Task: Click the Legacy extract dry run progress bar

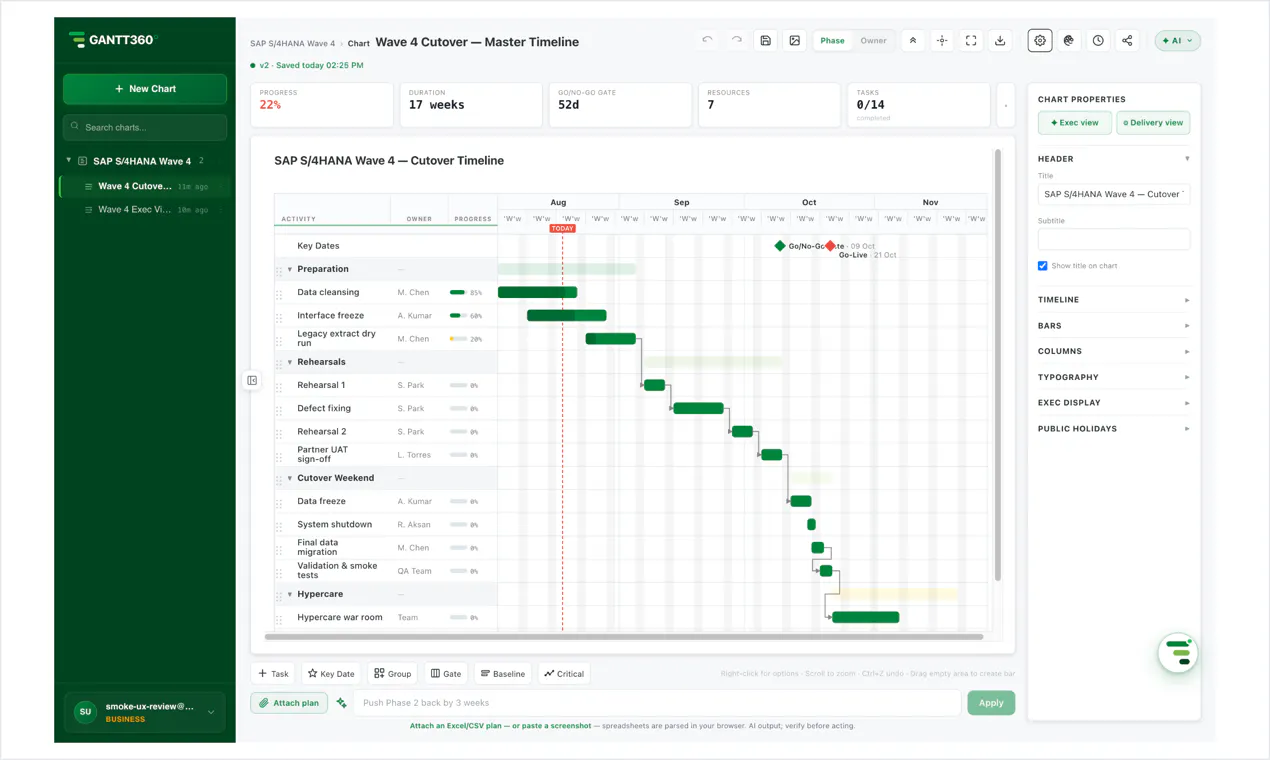Action: pos(458,339)
